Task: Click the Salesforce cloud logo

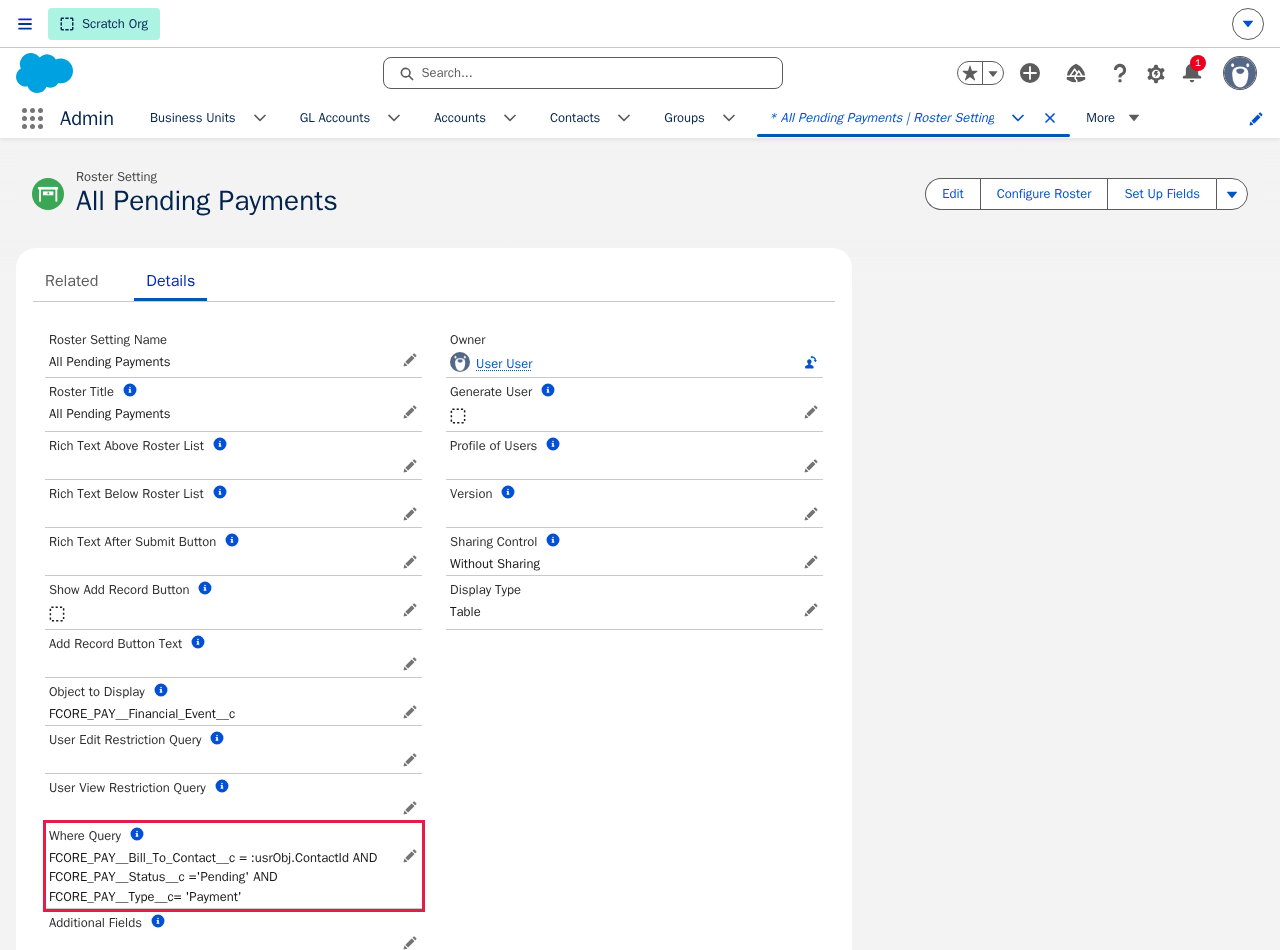Action: pos(45,73)
